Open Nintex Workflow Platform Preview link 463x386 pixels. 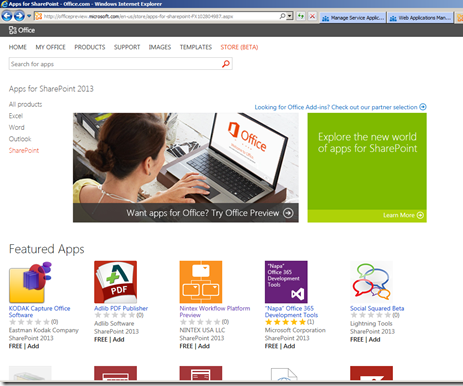point(215,312)
